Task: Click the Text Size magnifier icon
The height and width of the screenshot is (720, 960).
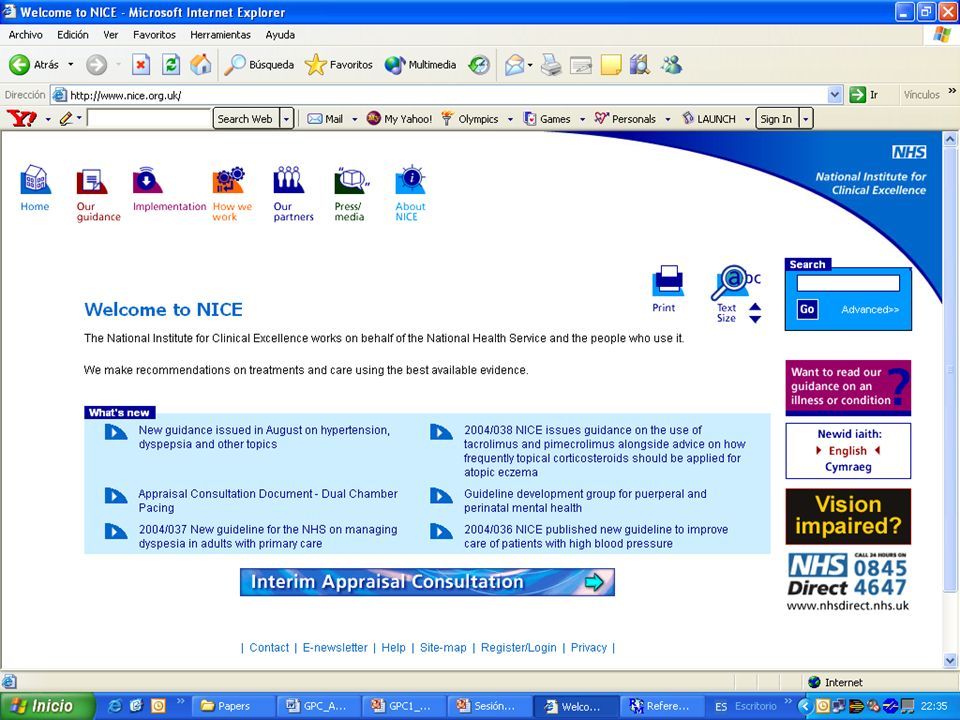Action: coord(735,283)
